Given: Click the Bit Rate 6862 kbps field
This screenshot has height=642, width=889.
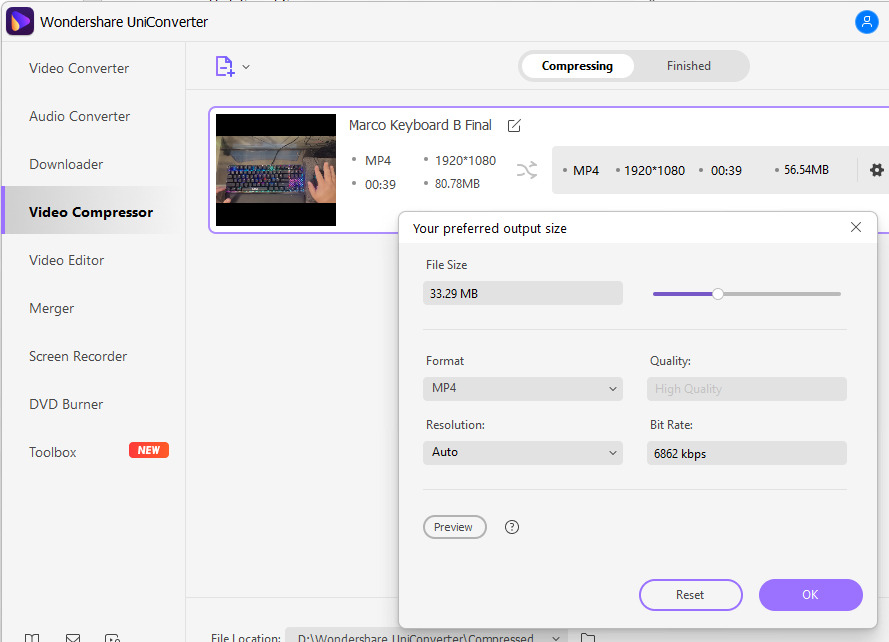Looking at the screenshot, I should coord(747,453).
